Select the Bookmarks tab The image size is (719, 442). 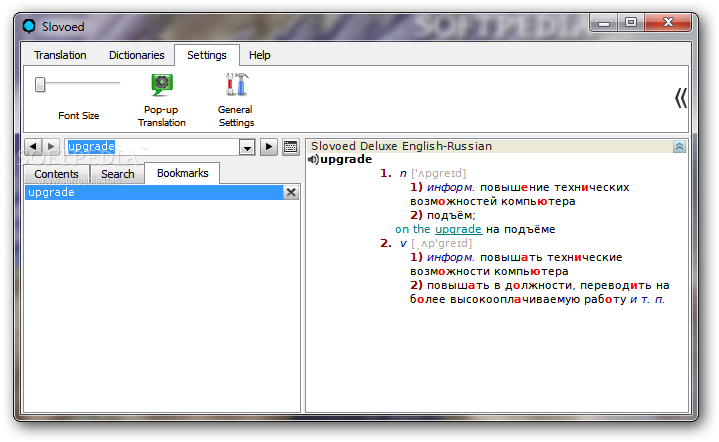[183, 173]
